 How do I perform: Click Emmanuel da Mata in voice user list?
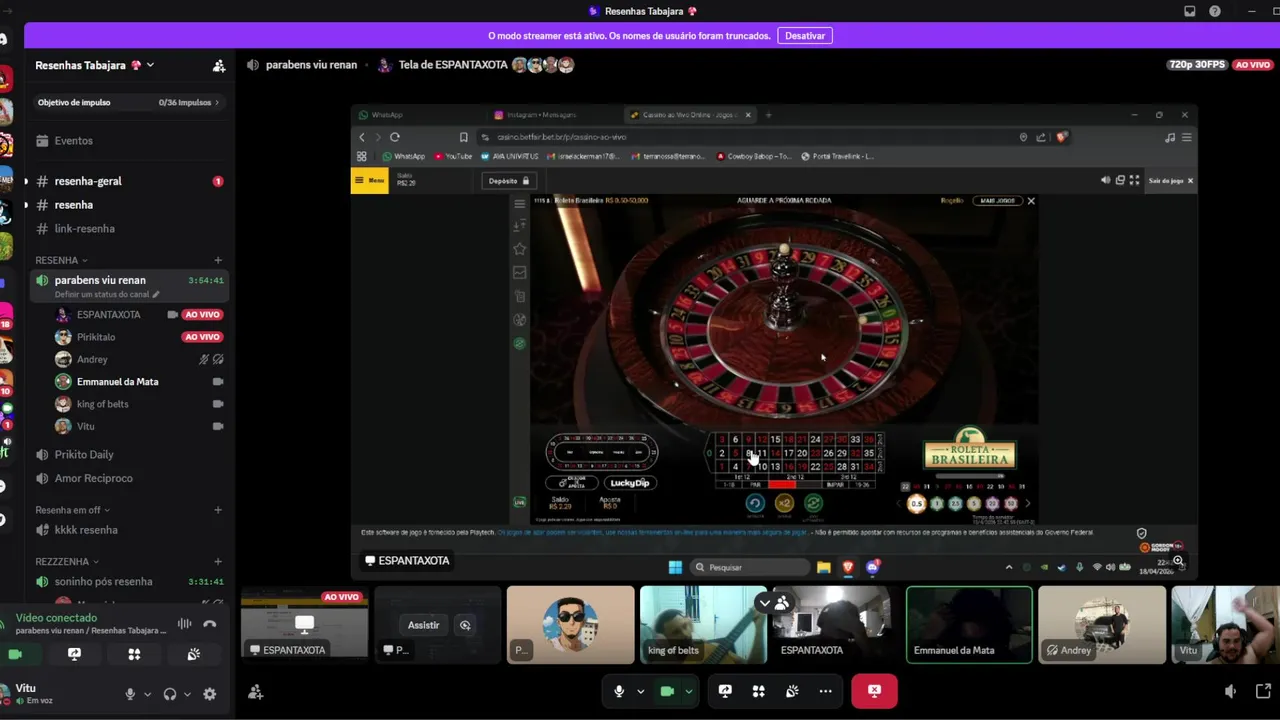coord(117,382)
